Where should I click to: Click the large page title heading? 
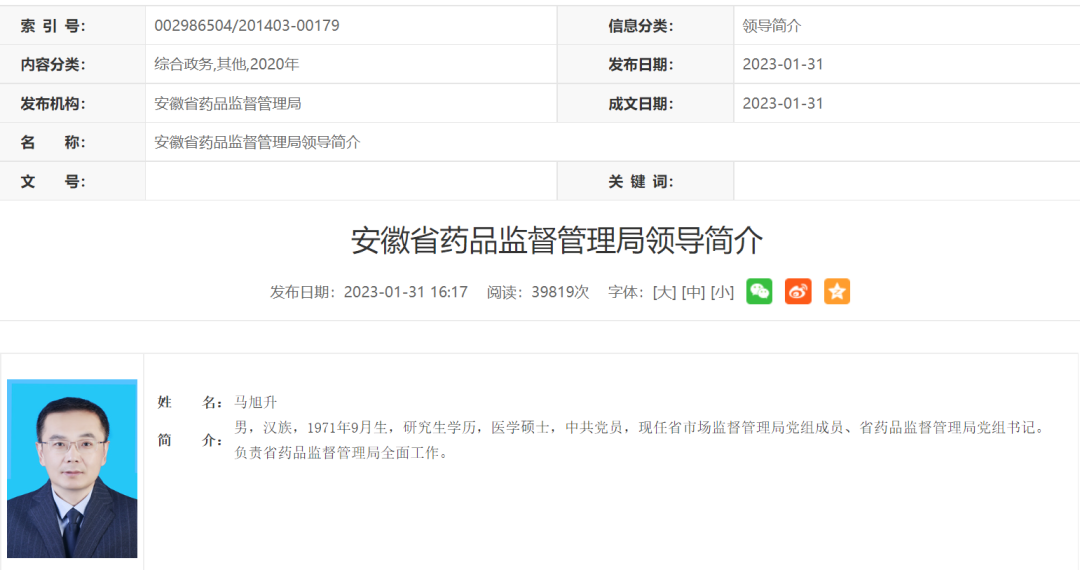tap(557, 240)
